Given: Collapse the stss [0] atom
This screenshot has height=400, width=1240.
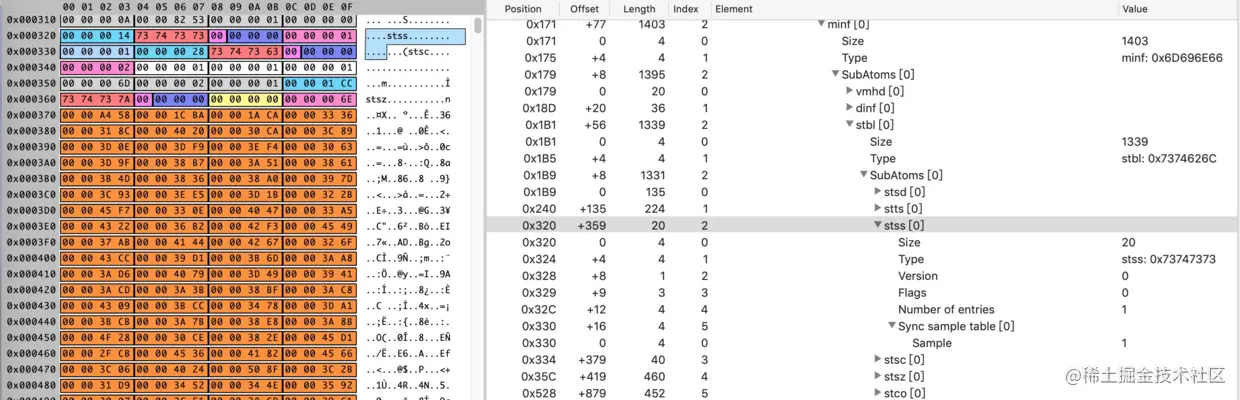Looking at the screenshot, I should pos(879,226).
